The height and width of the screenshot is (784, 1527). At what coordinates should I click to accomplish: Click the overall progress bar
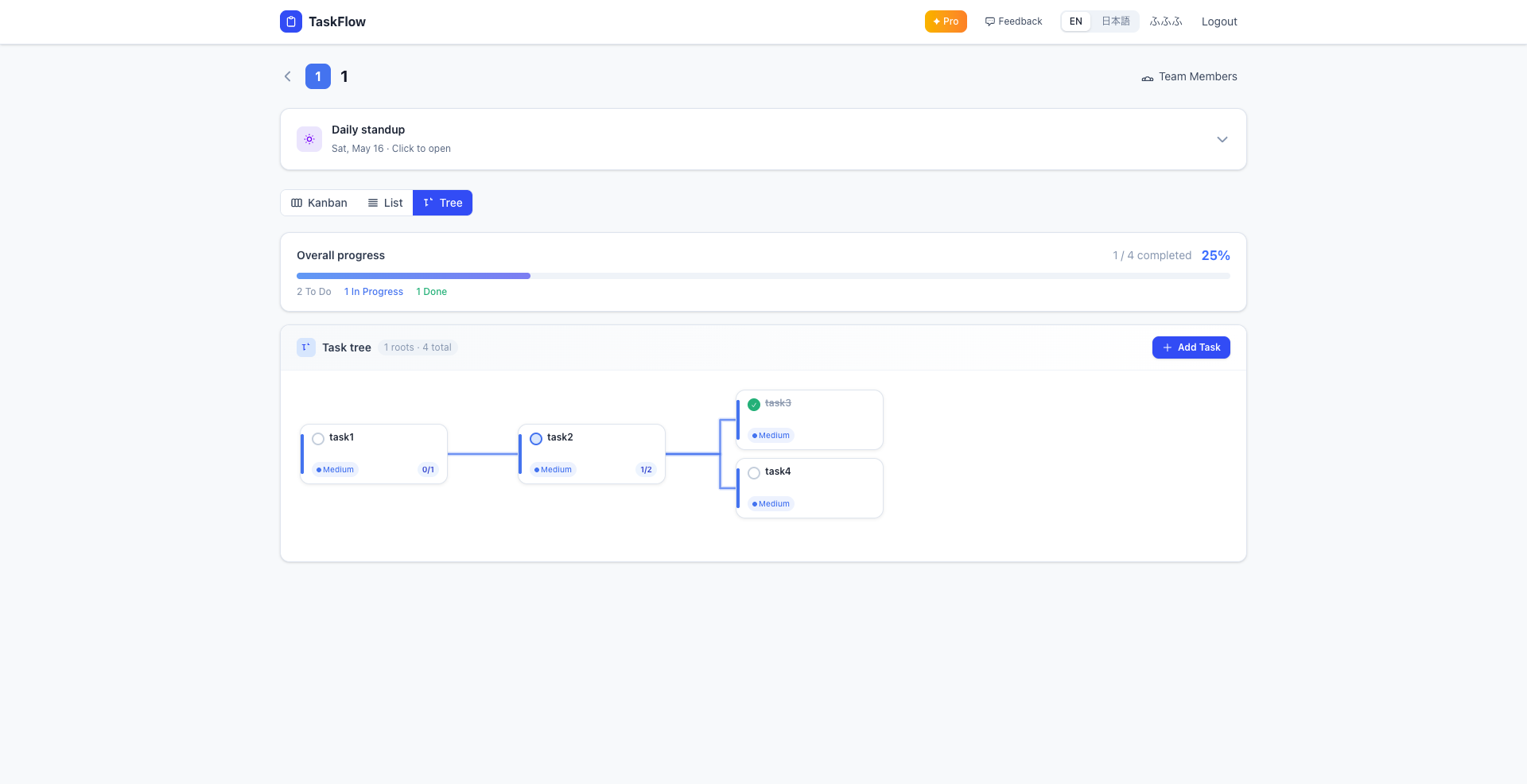point(763,276)
